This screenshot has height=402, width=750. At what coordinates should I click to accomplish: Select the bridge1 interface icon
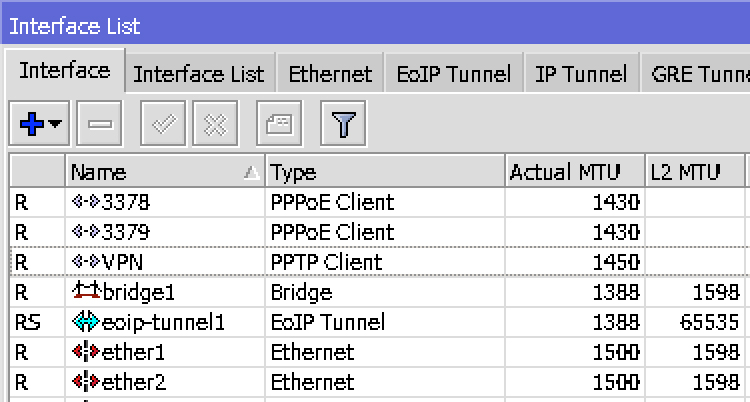click(86, 293)
